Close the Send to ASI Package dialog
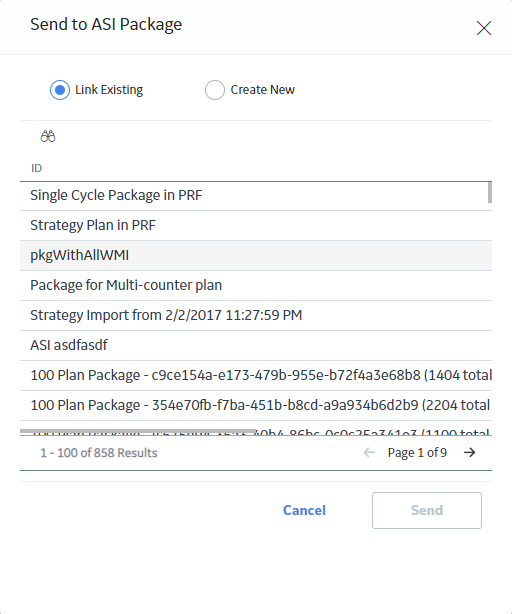This screenshot has width=512, height=614. pos(484,28)
